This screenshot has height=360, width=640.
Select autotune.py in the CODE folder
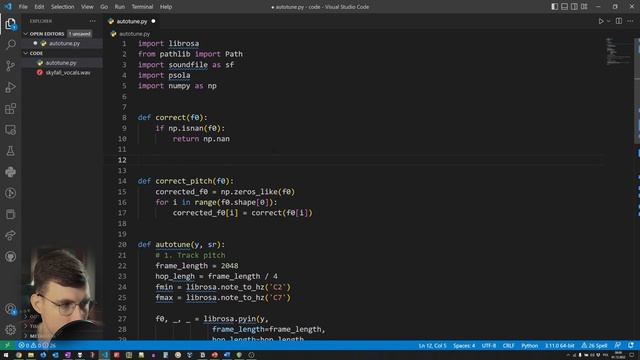61,63
